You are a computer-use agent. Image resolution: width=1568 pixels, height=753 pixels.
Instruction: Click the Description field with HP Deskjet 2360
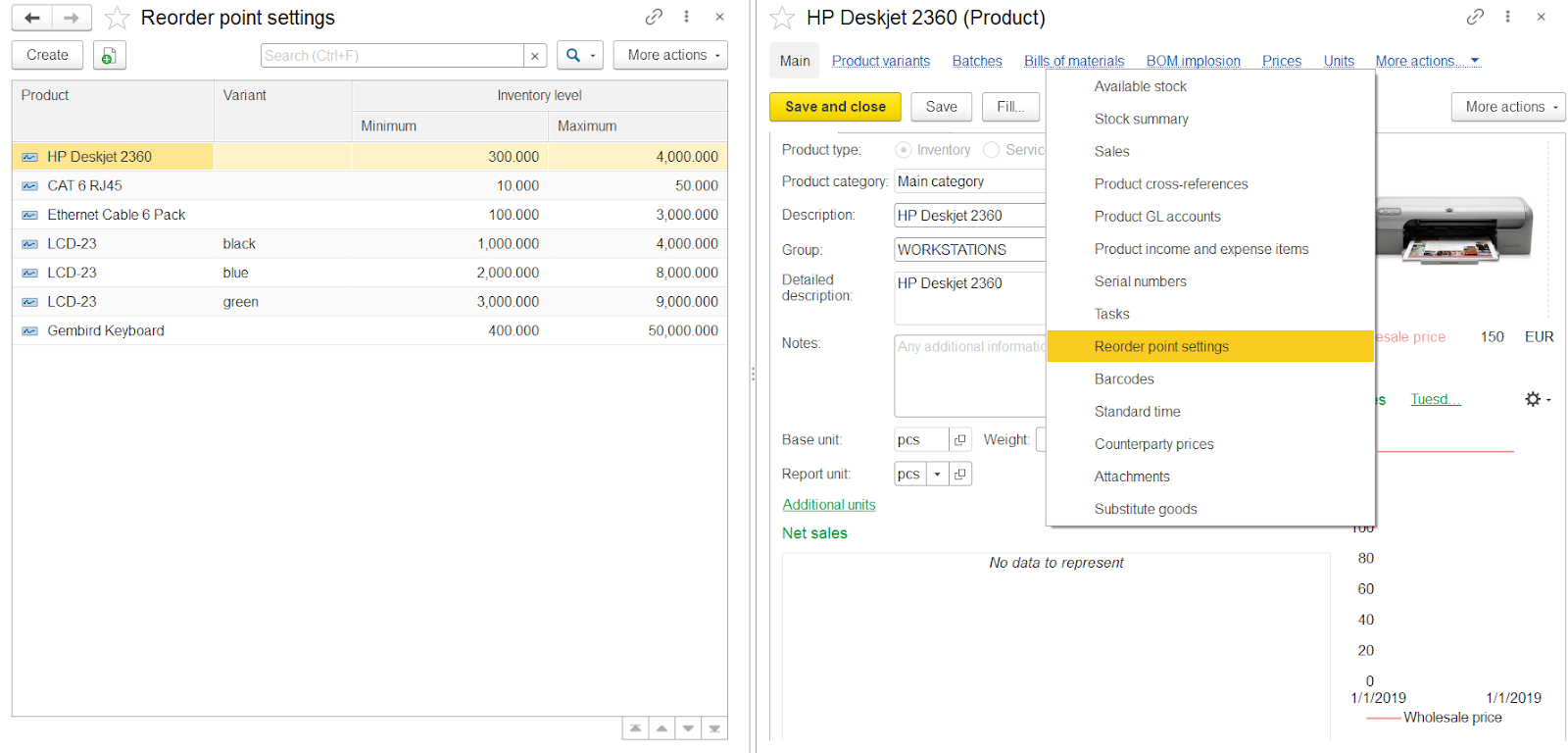tap(970, 216)
